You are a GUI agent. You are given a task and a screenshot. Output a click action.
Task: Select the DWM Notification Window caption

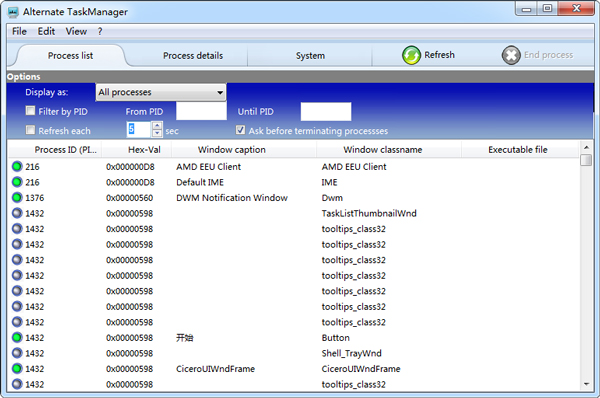point(232,197)
